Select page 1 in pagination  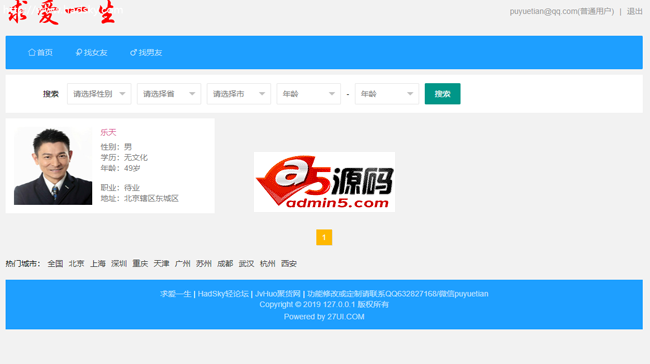324,237
